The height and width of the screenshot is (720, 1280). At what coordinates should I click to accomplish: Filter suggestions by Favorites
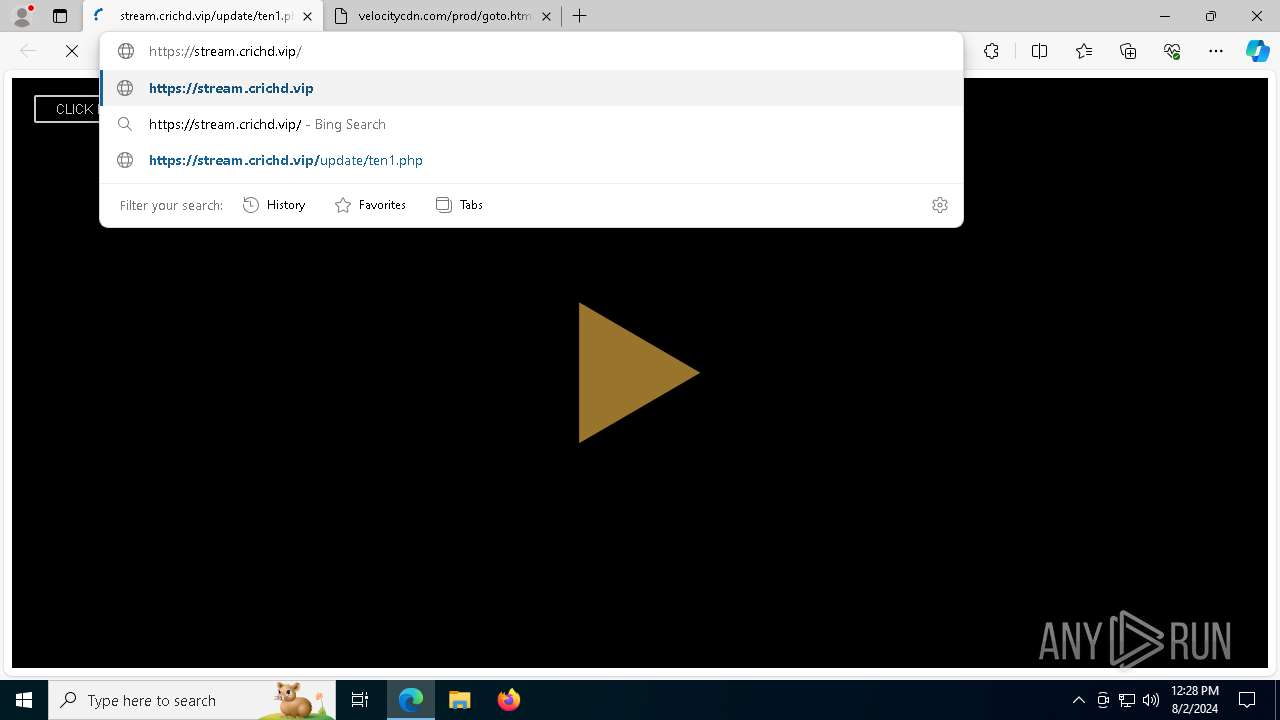click(371, 205)
